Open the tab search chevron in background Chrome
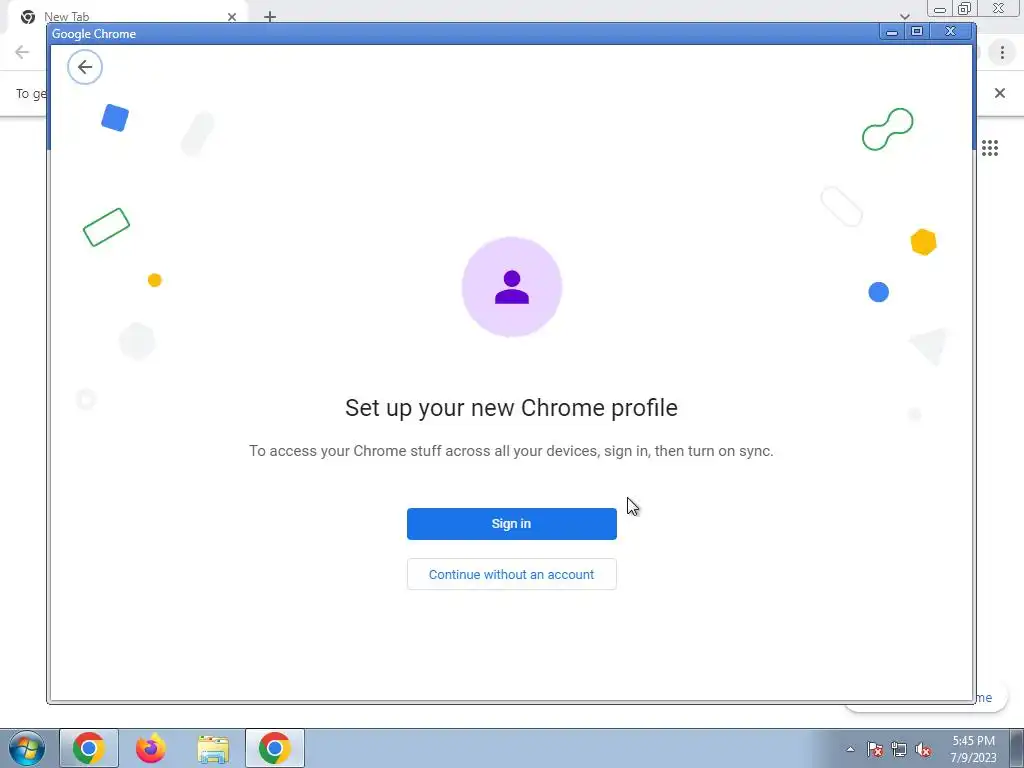 [x=904, y=16]
